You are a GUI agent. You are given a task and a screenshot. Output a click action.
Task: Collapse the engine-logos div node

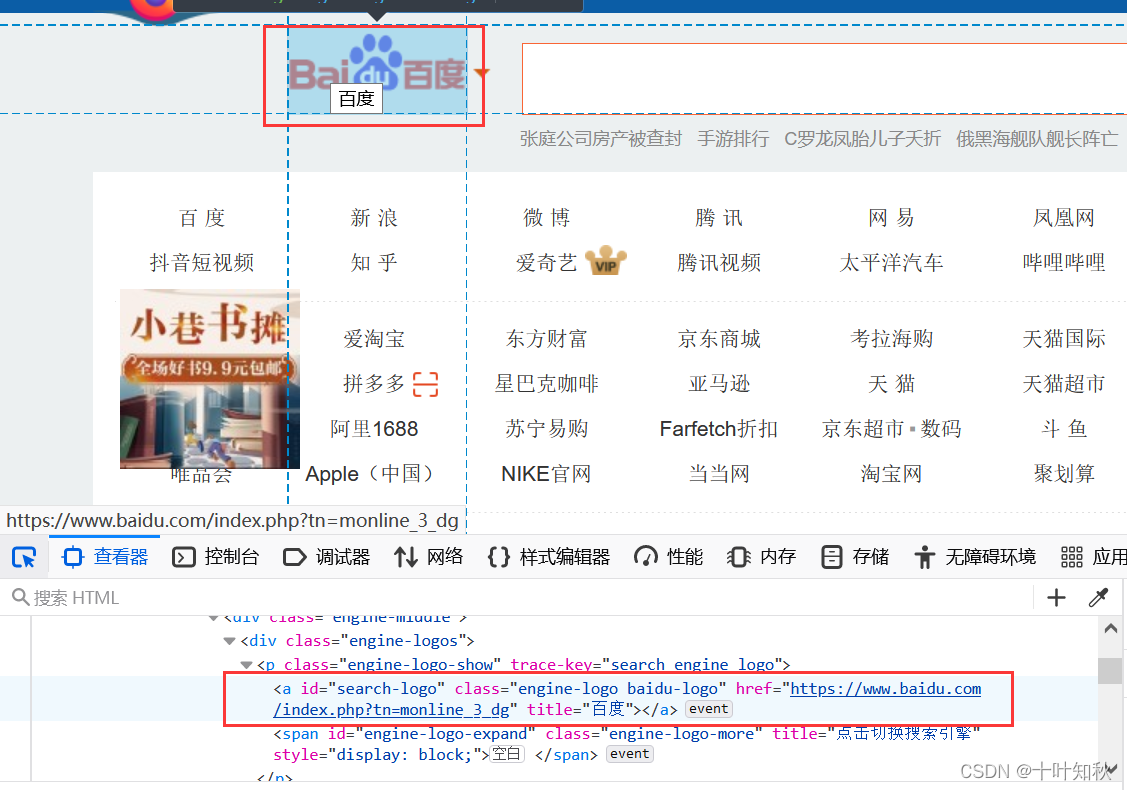229,640
